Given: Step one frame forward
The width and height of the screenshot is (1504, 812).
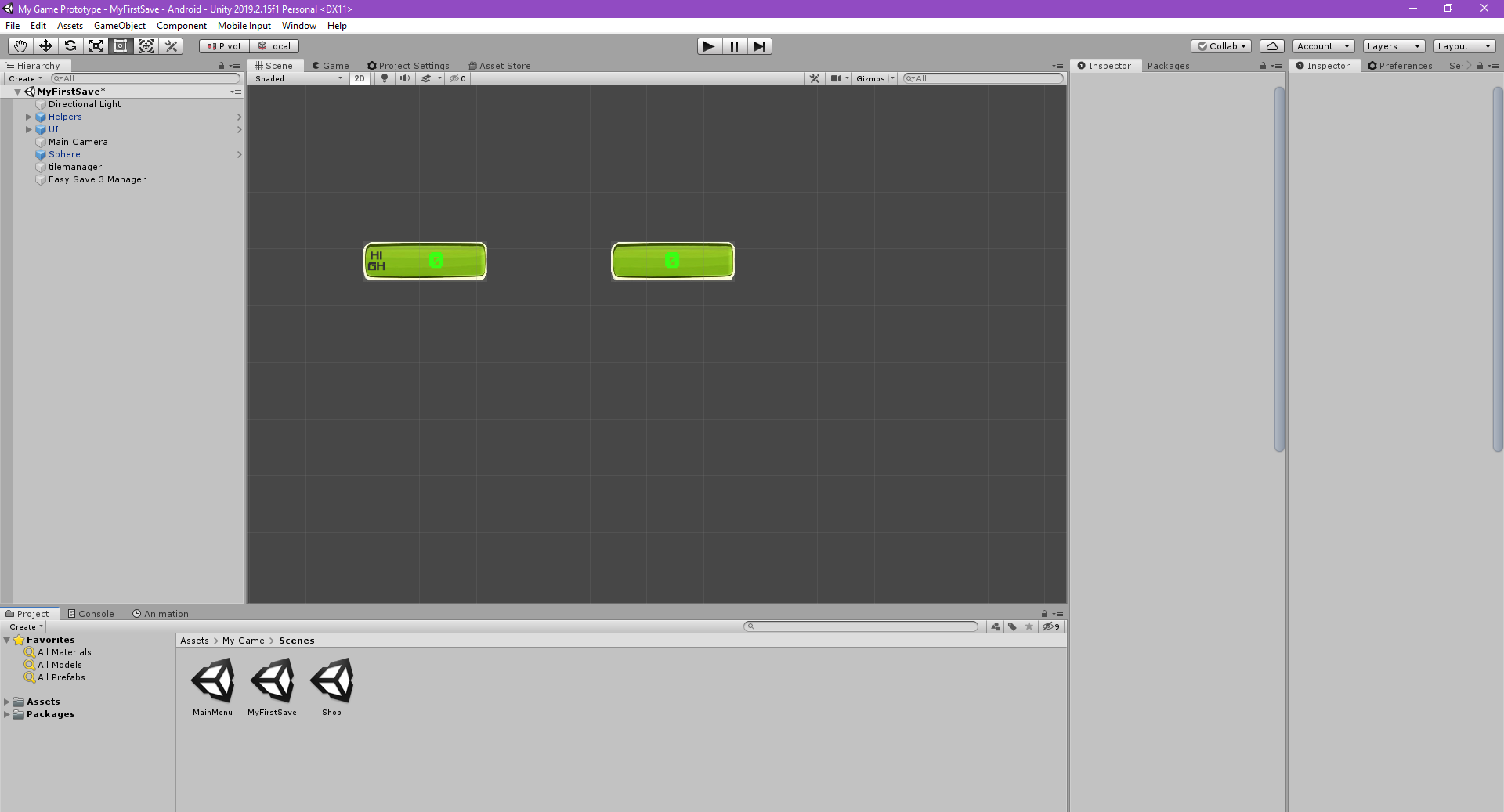Looking at the screenshot, I should click(759, 46).
